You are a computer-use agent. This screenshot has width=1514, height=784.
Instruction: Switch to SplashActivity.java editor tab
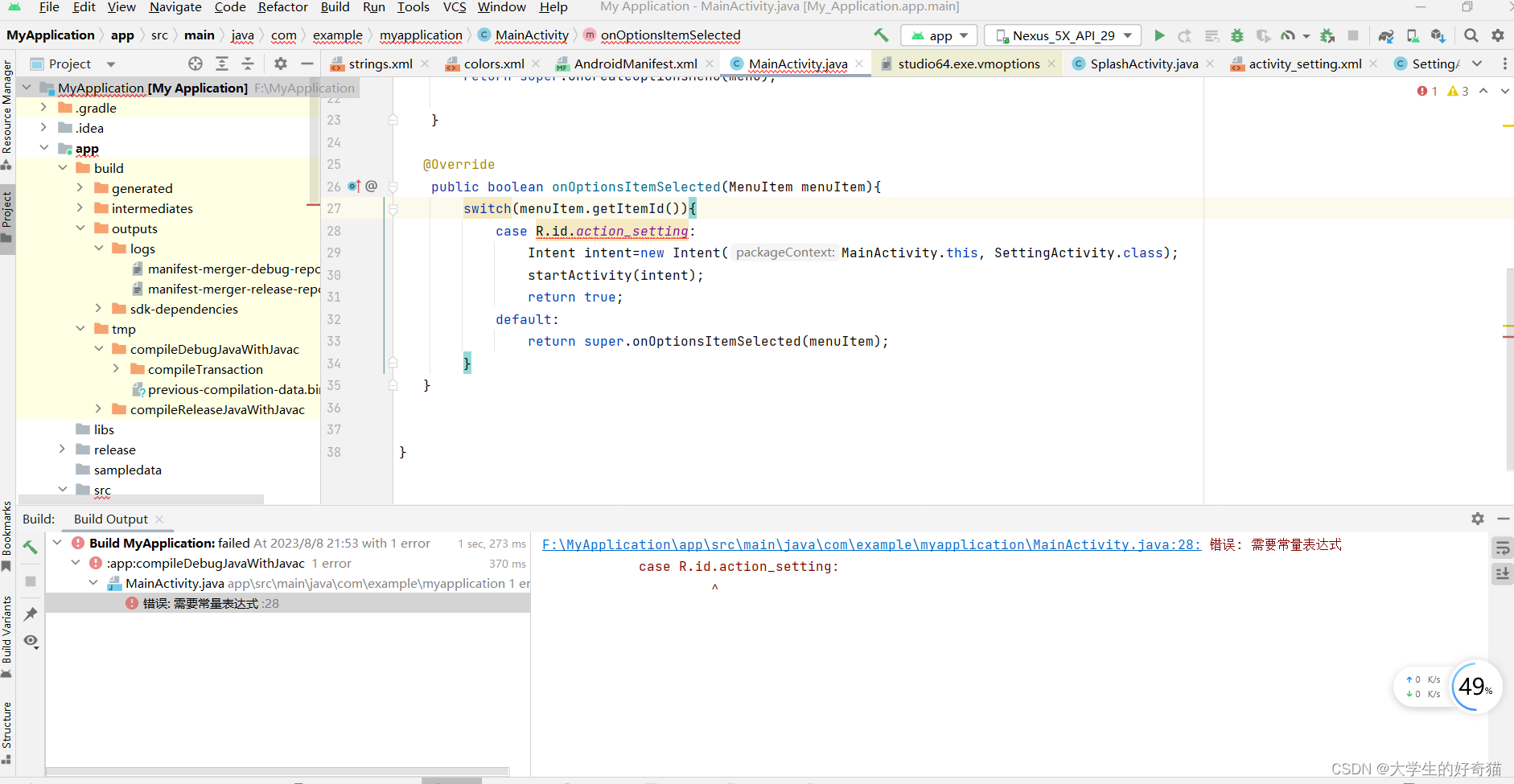(x=1144, y=64)
